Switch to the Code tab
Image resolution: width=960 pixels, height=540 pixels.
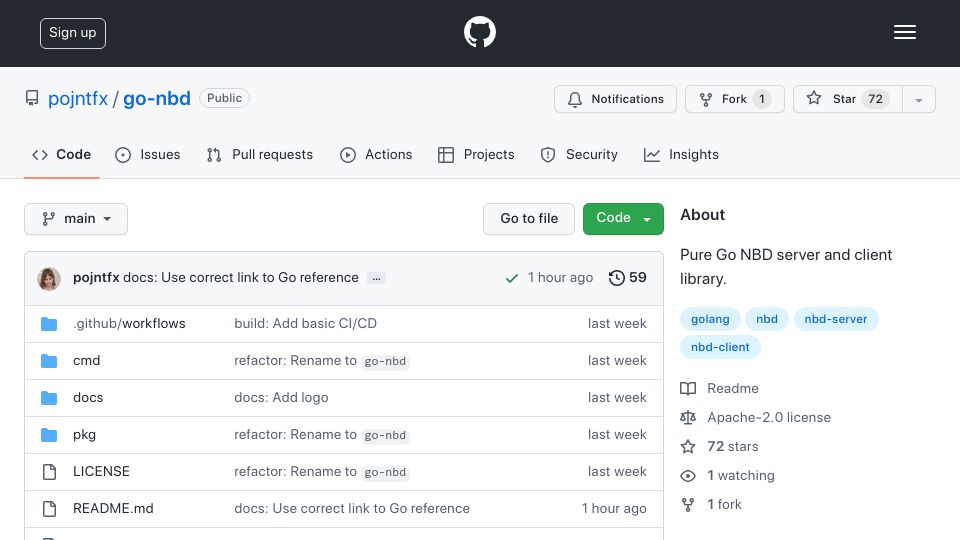[62, 155]
